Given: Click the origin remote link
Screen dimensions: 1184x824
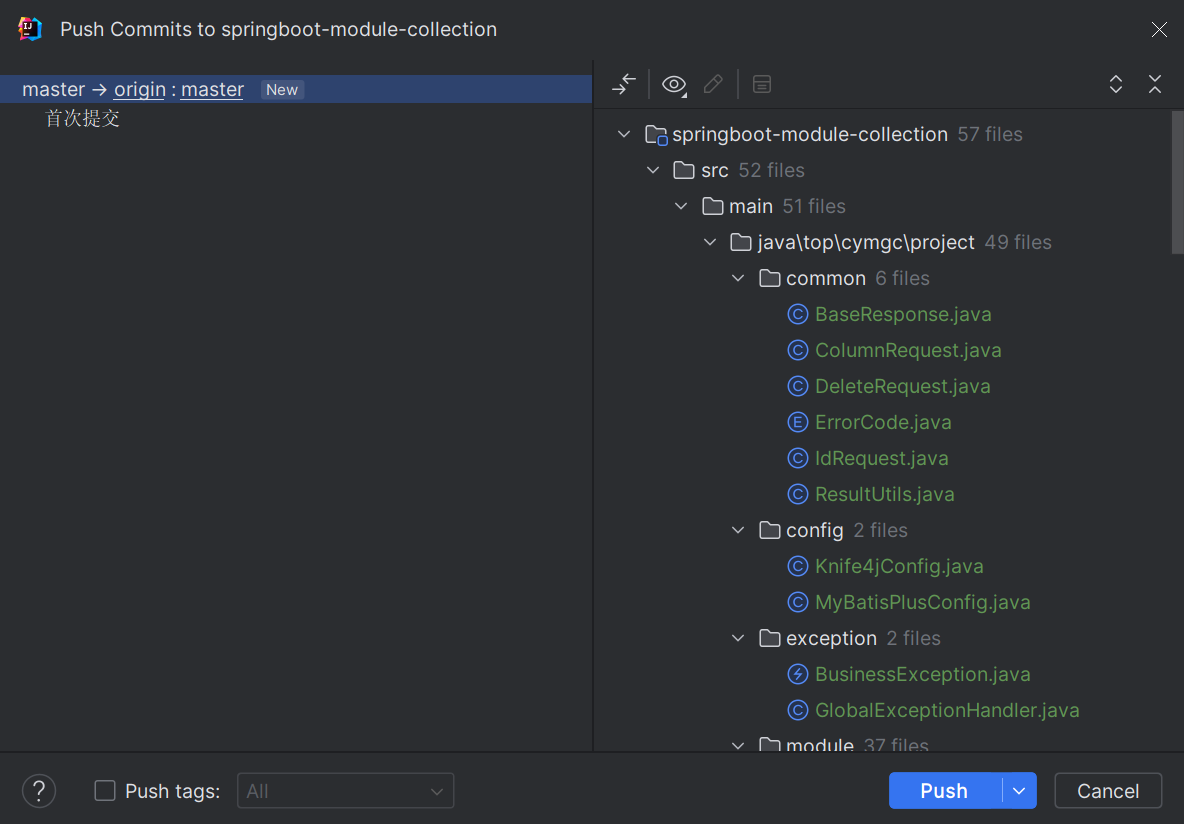Looking at the screenshot, I should pos(140,89).
